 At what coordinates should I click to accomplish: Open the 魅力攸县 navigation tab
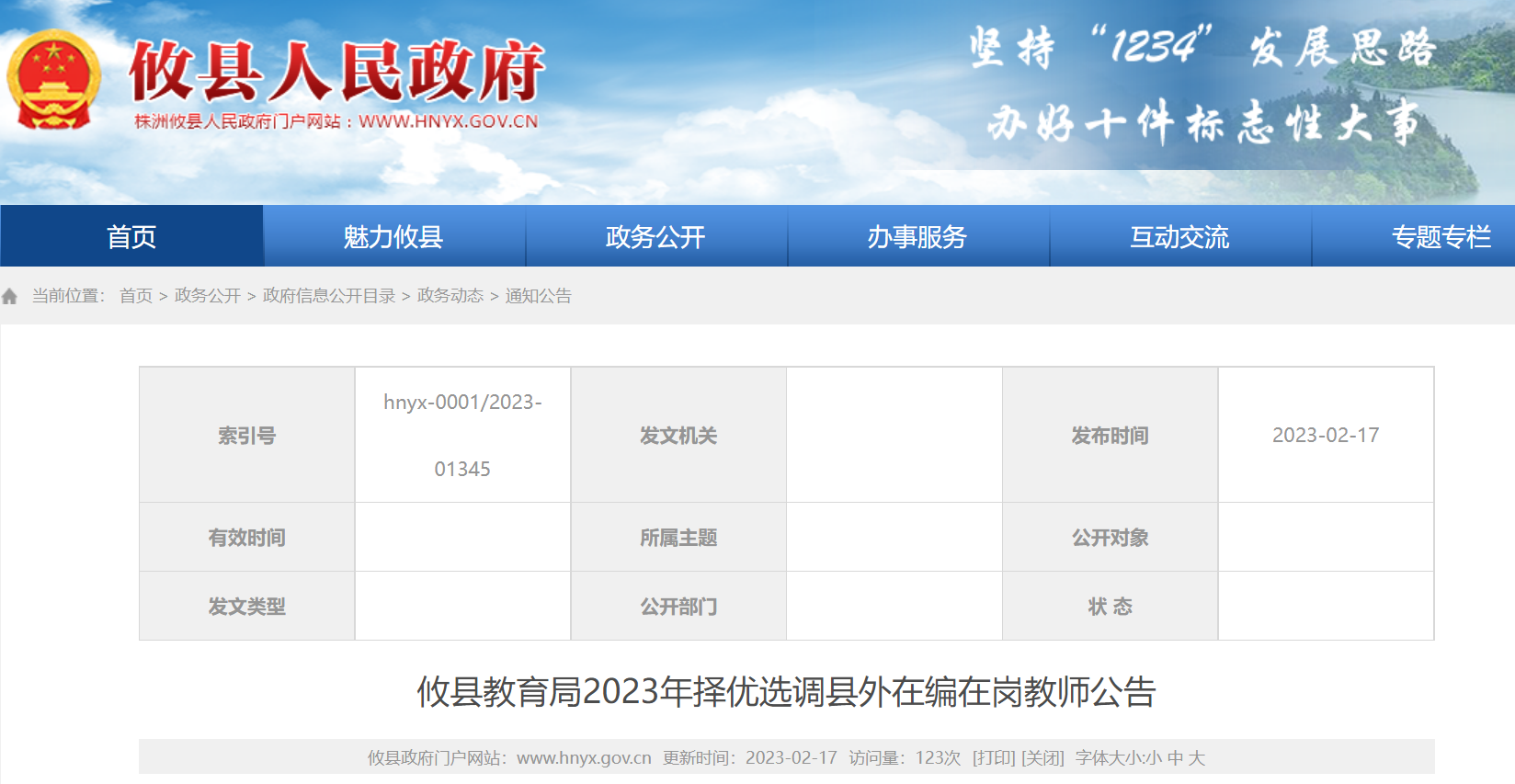point(393,236)
